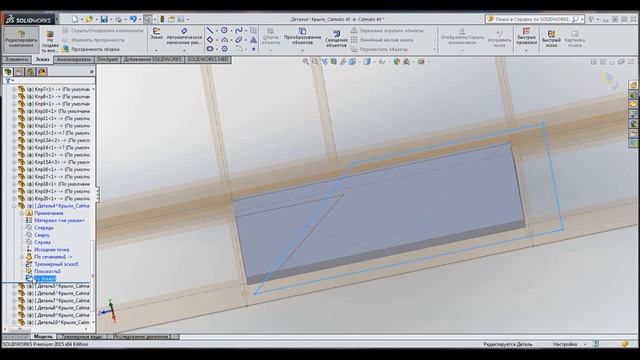Collapse the Деталь4^Крыло_Calmato tree node
This screenshot has width=640, height=360.
pos(14,206)
